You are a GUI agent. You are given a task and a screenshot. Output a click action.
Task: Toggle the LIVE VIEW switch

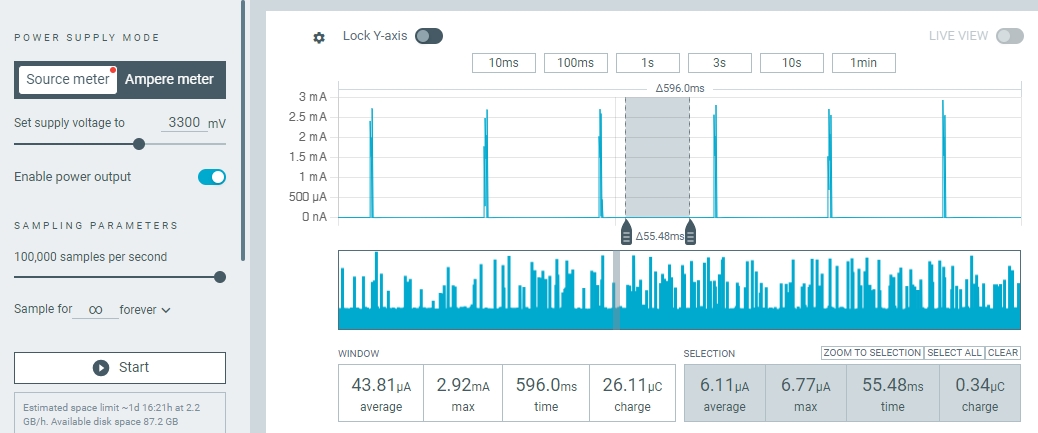(x=1010, y=36)
